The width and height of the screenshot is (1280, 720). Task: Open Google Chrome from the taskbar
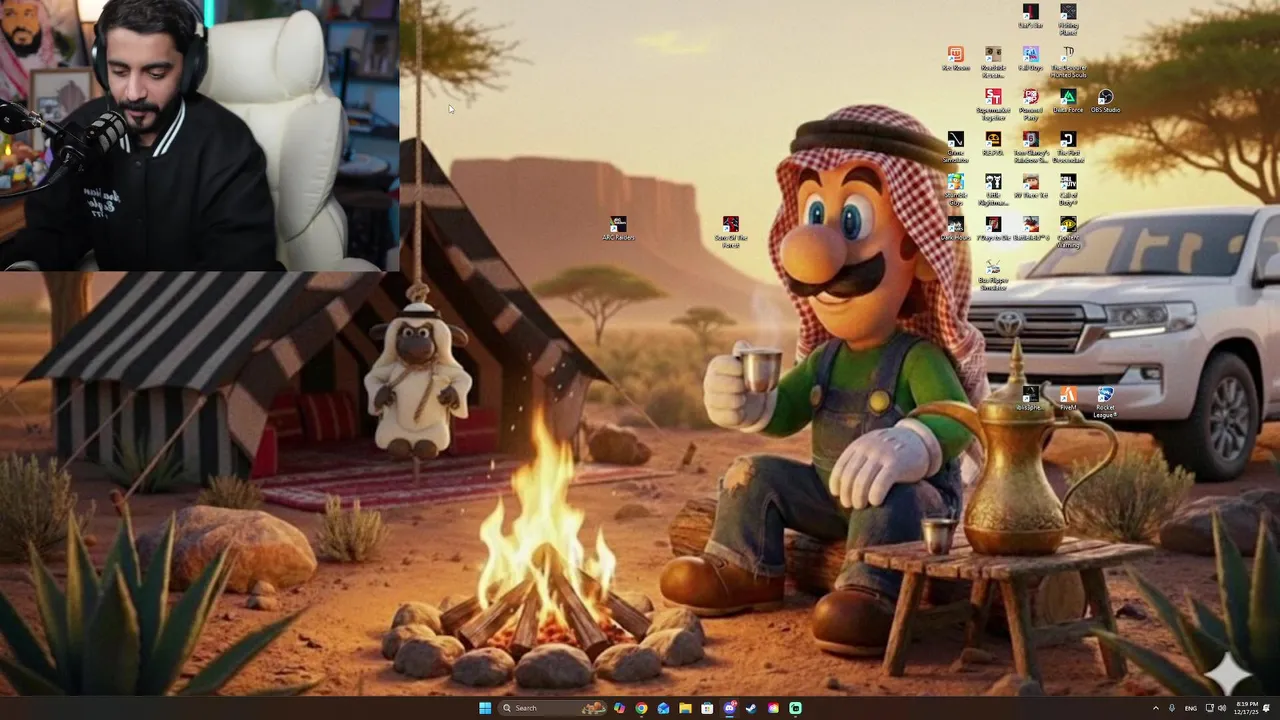click(x=641, y=708)
